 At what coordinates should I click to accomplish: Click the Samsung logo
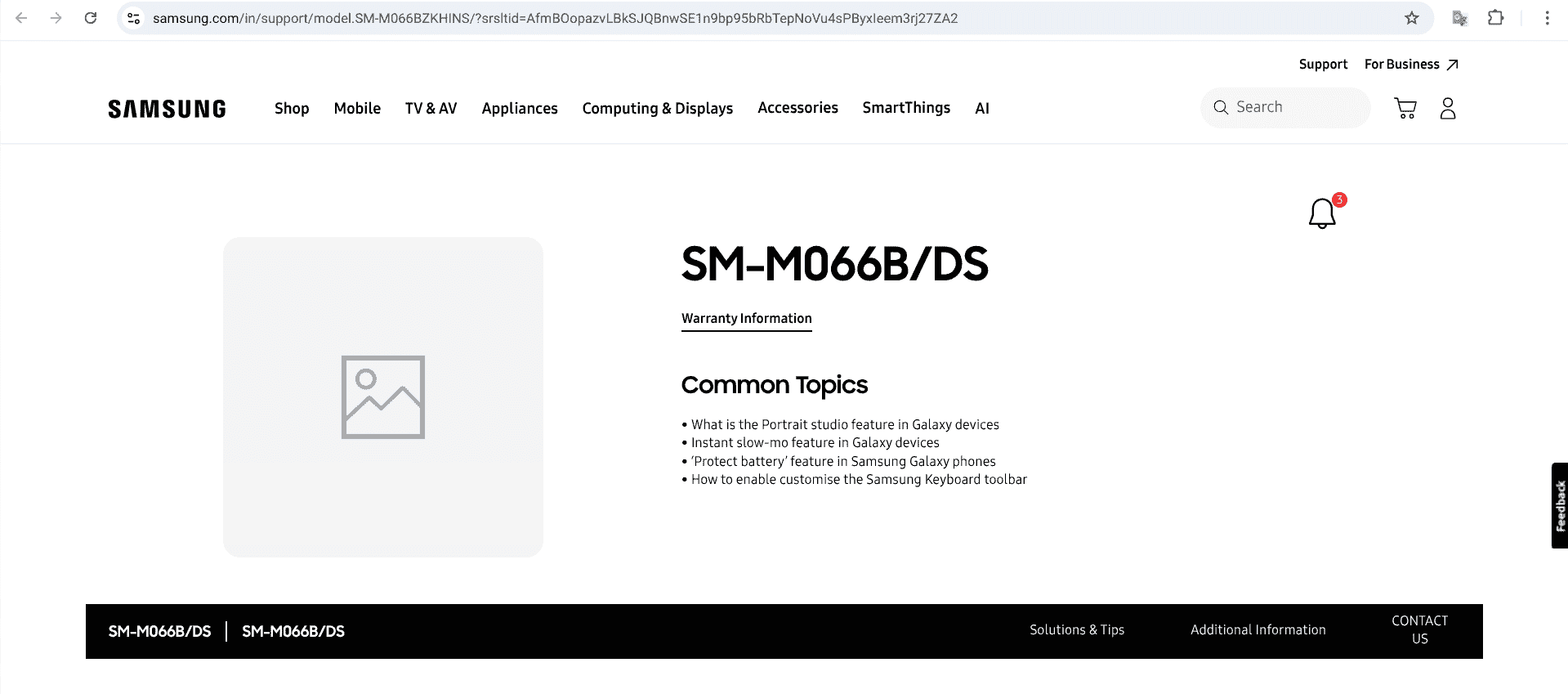167,109
